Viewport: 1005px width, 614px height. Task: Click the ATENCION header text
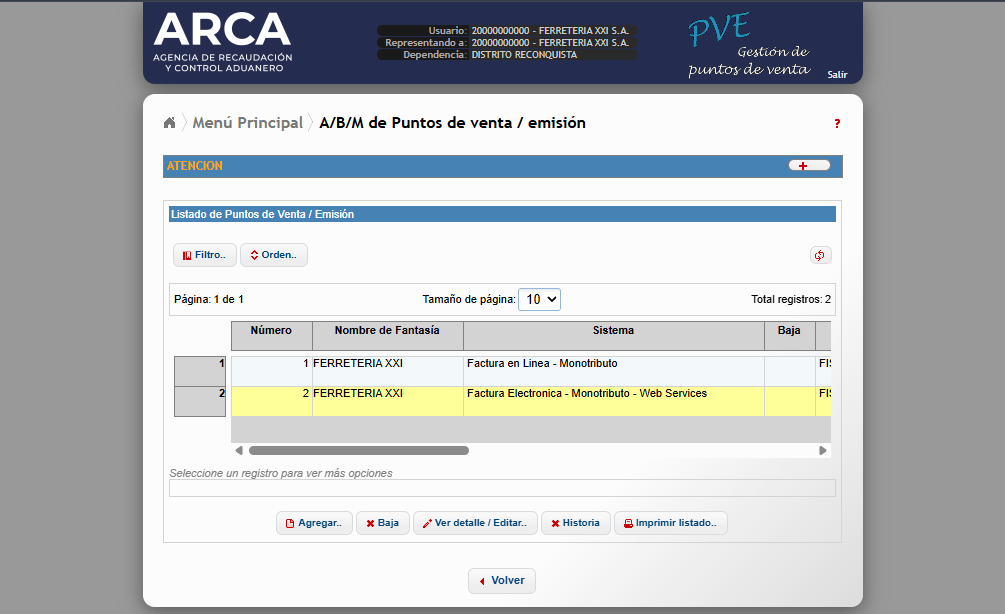(x=195, y=166)
